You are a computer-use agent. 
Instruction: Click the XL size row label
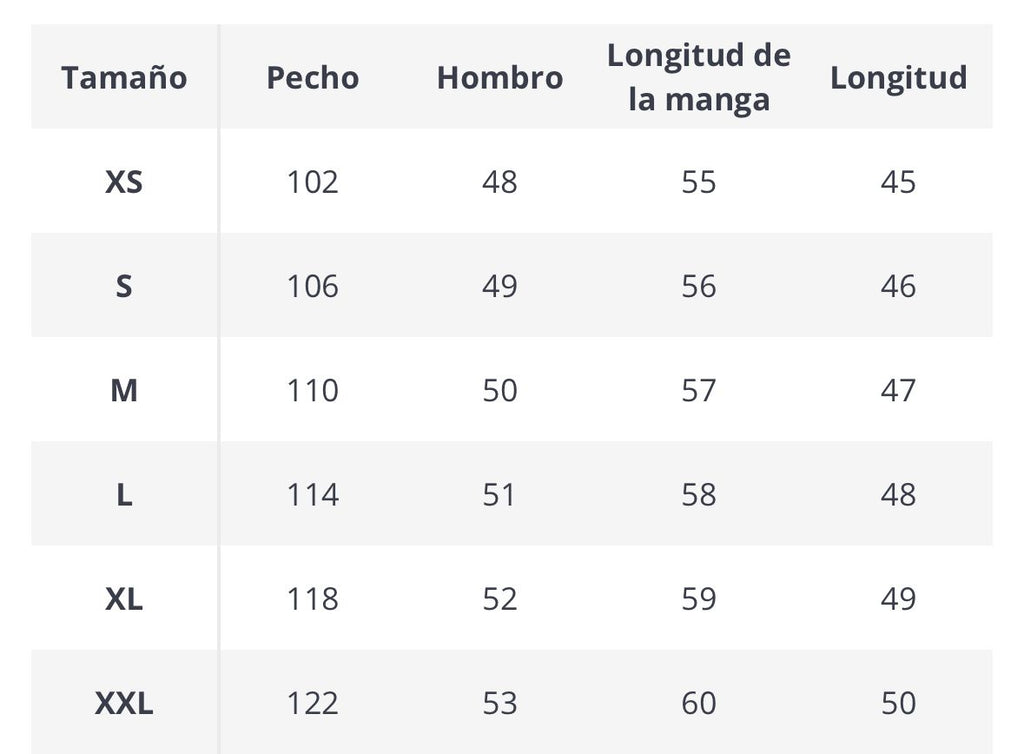pos(124,598)
